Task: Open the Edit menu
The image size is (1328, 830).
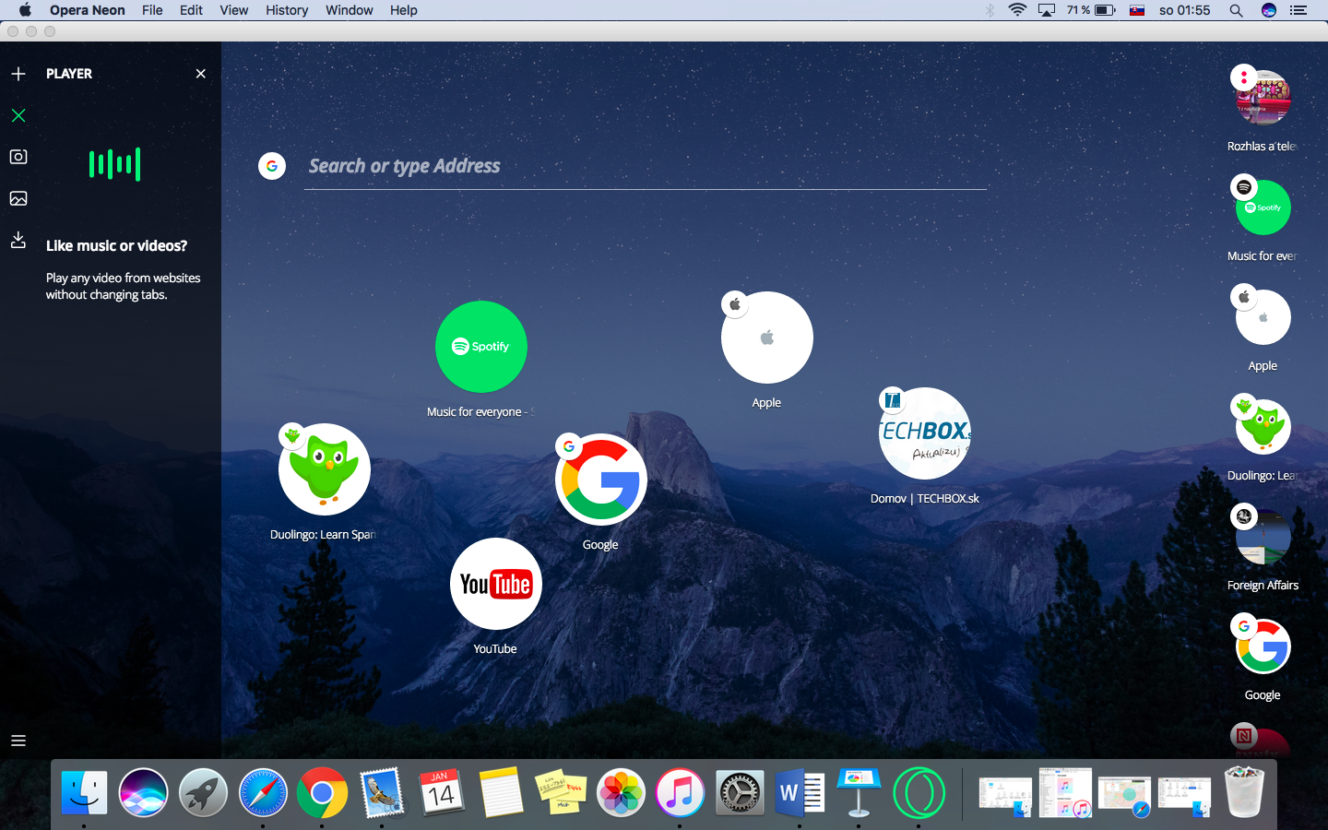Action: [x=191, y=10]
